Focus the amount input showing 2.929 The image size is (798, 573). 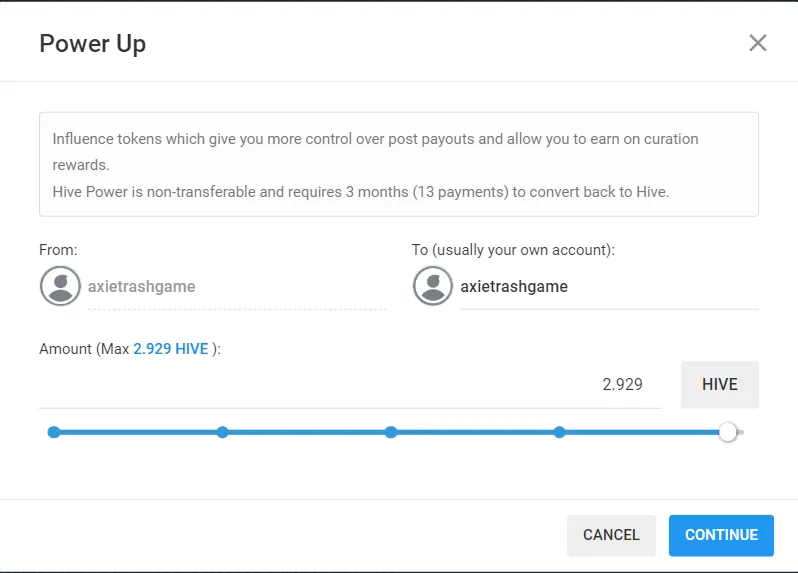tap(350, 384)
